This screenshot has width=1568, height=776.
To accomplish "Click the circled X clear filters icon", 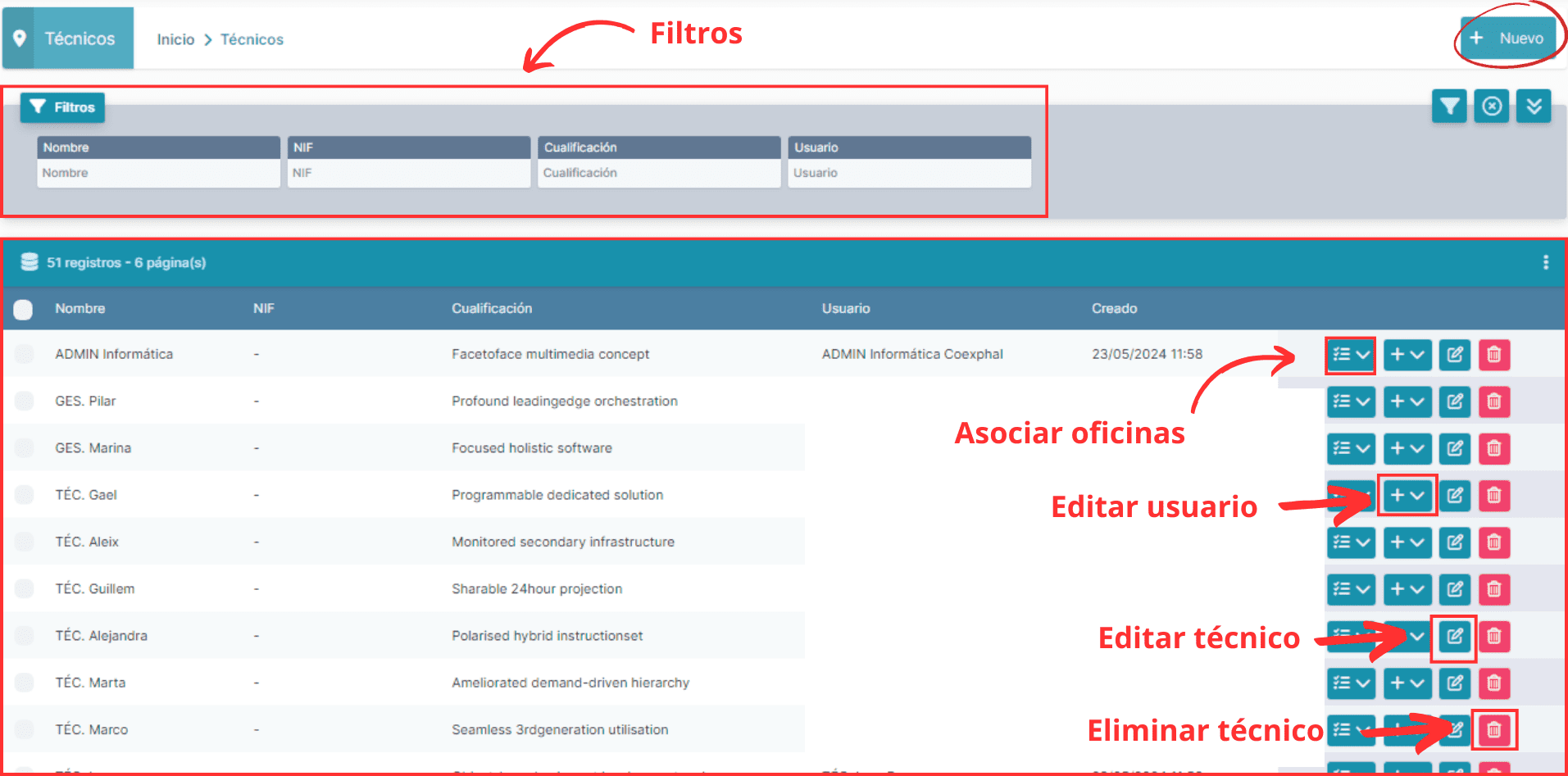I will click(1491, 107).
